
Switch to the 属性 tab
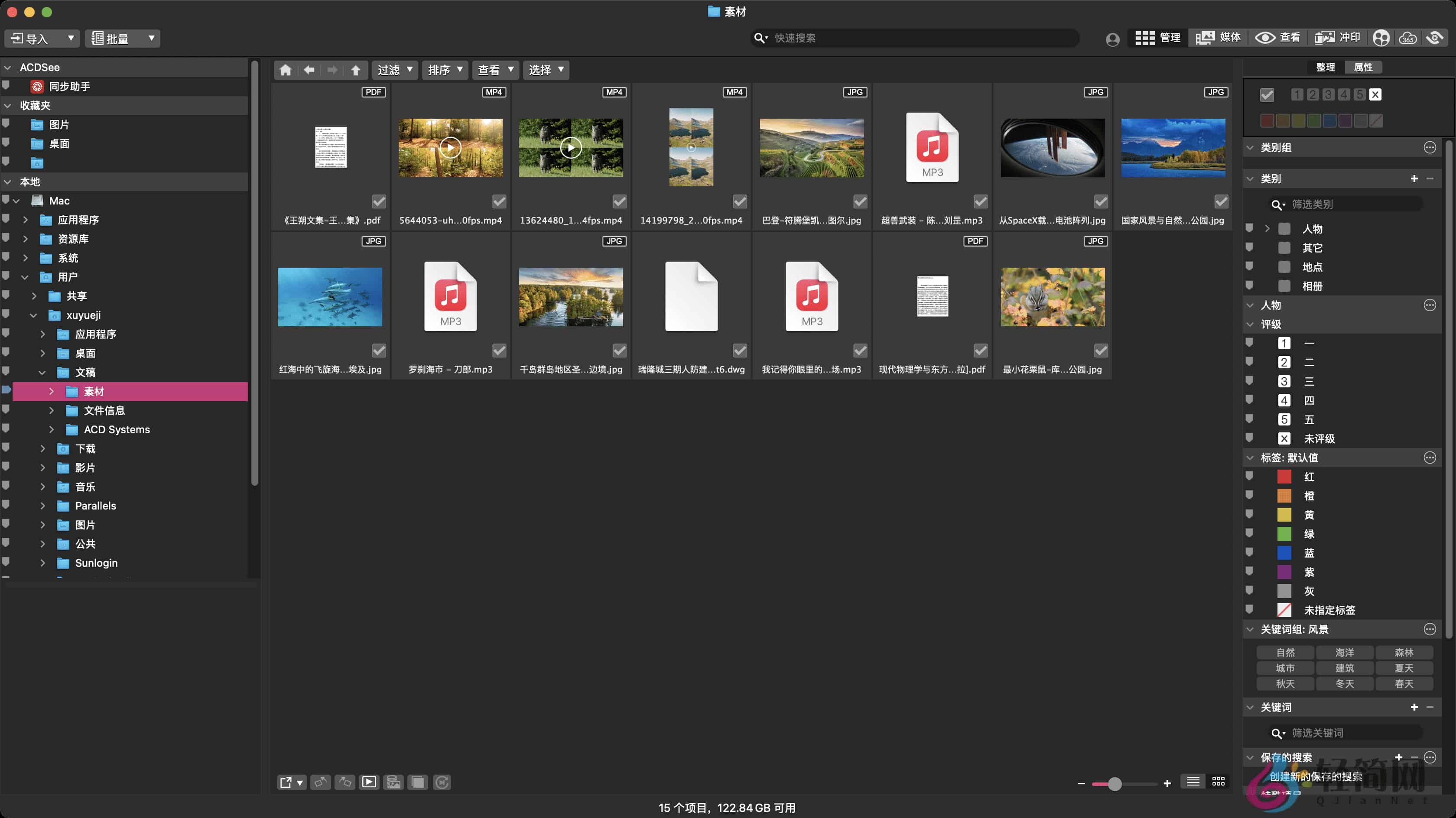(1364, 67)
